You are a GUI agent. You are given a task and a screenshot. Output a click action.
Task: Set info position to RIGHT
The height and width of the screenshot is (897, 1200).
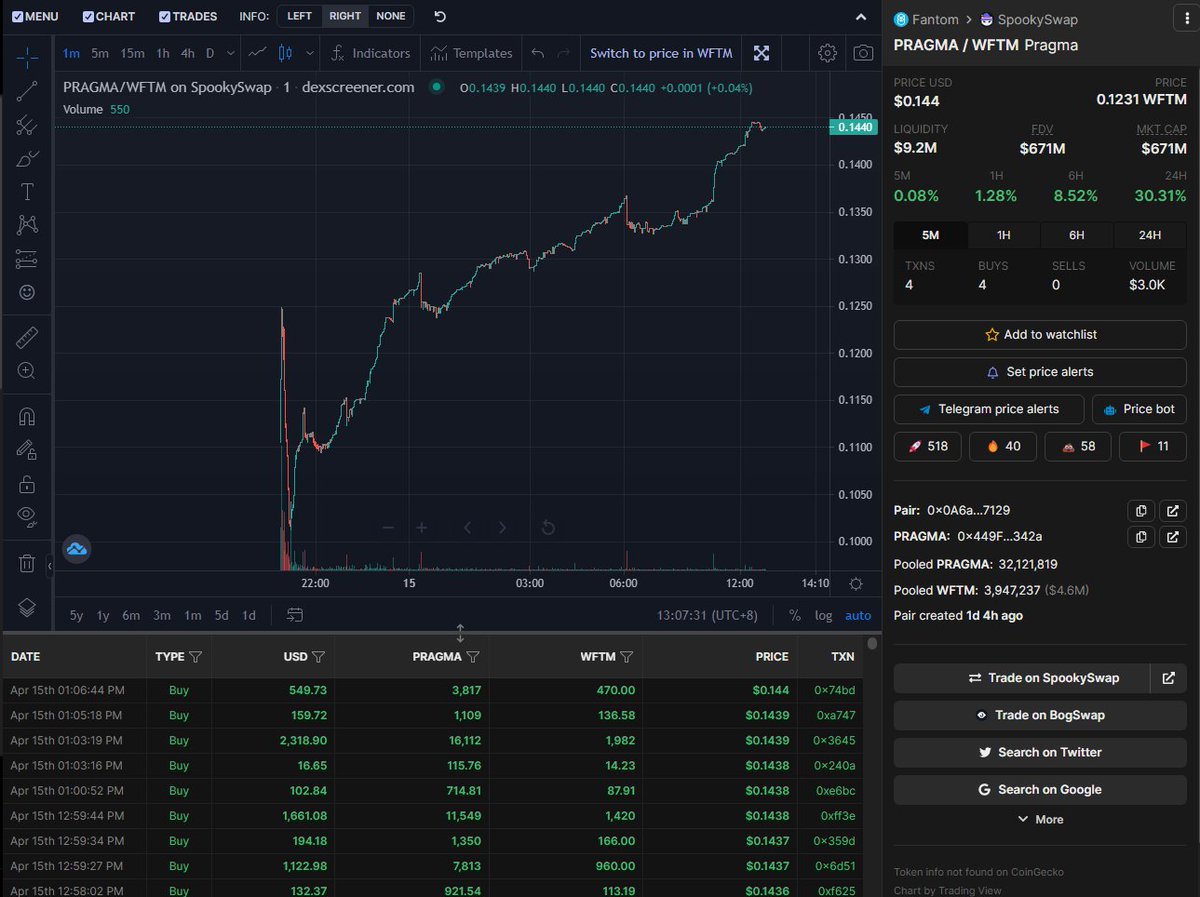coord(345,16)
